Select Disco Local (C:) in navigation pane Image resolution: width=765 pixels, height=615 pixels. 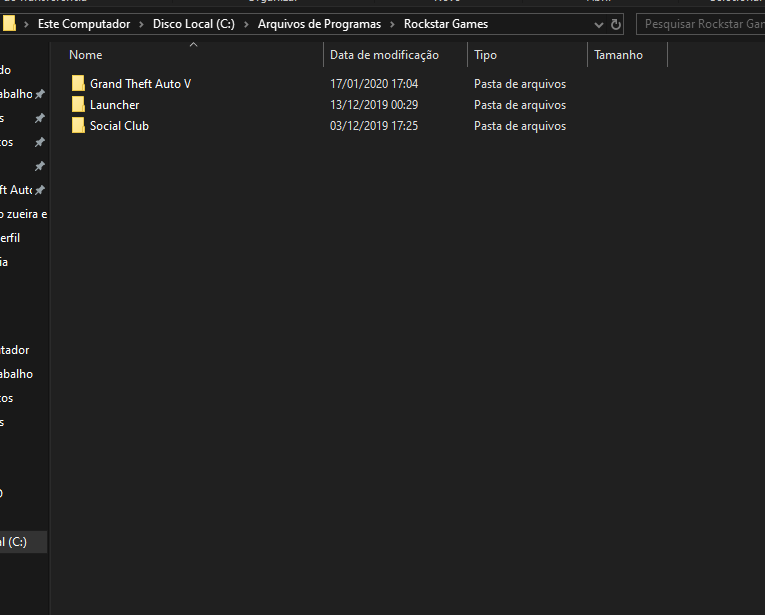[x=23, y=542]
